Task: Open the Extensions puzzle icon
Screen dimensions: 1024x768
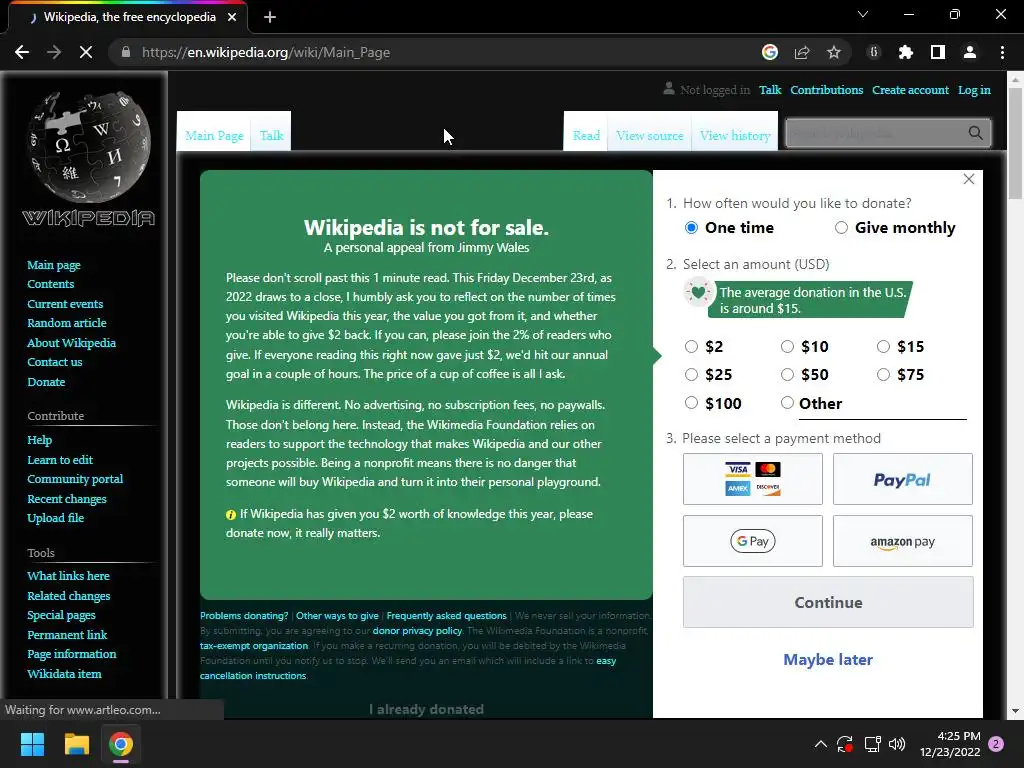Action: pyautogui.click(x=906, y=52)
